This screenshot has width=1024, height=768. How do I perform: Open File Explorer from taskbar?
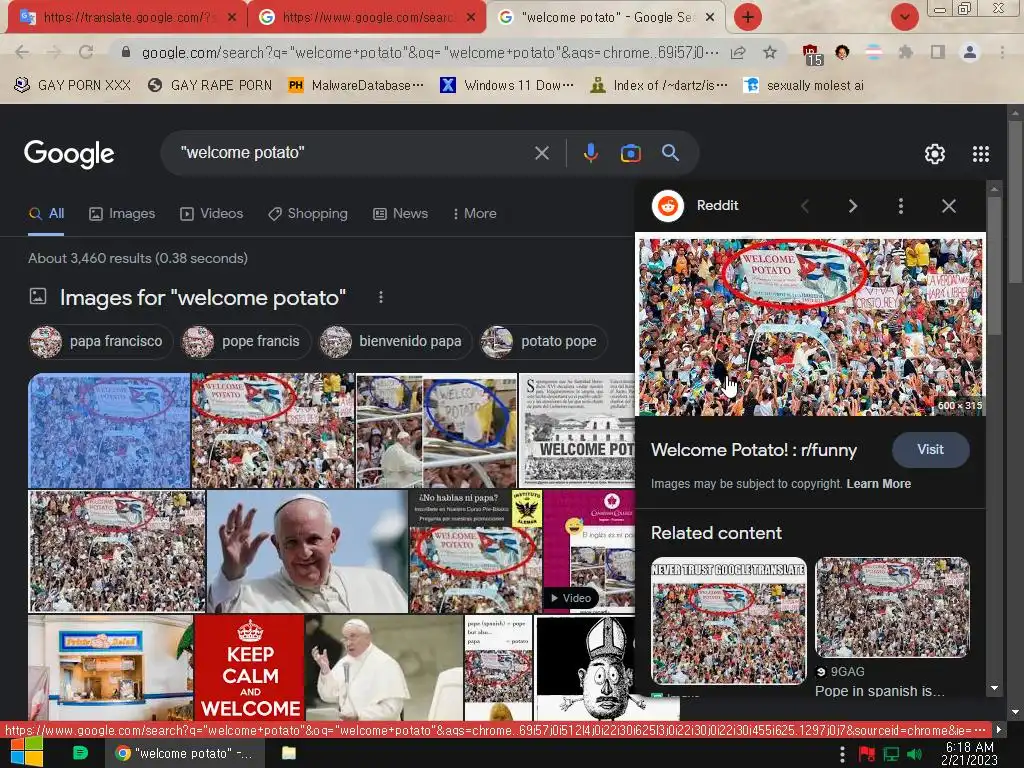tap(289, 753)
